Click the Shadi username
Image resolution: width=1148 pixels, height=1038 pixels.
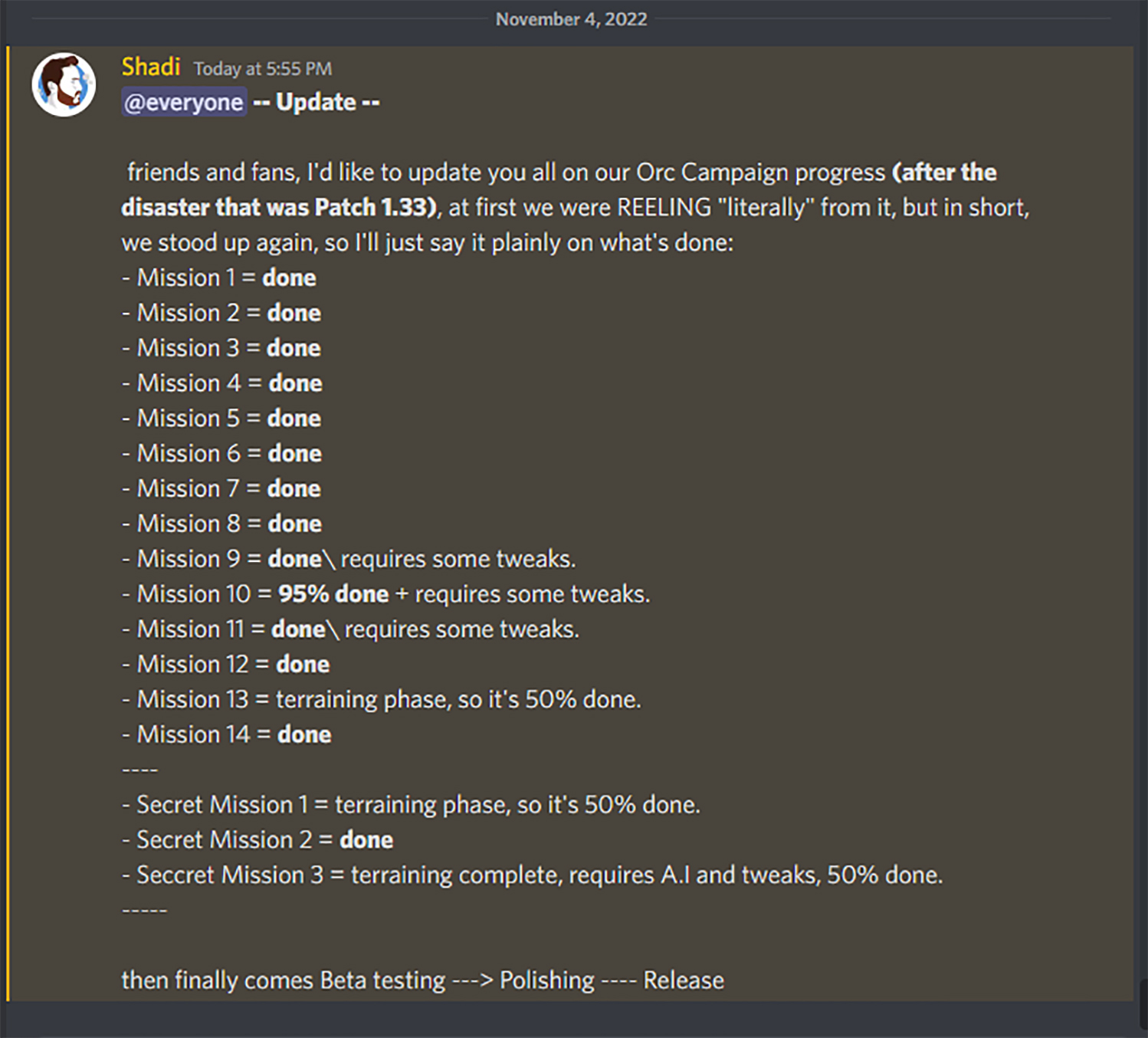coord(151,67)
